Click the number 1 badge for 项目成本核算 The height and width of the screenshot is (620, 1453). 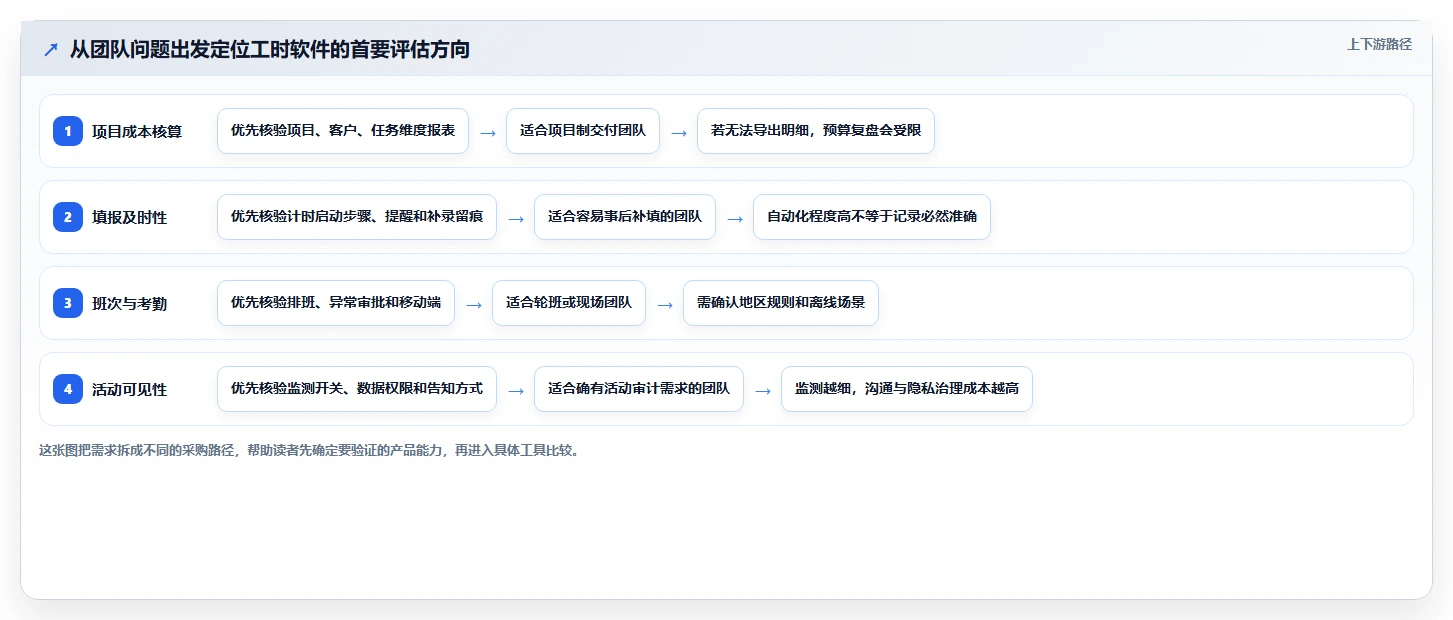pos(68,130)
